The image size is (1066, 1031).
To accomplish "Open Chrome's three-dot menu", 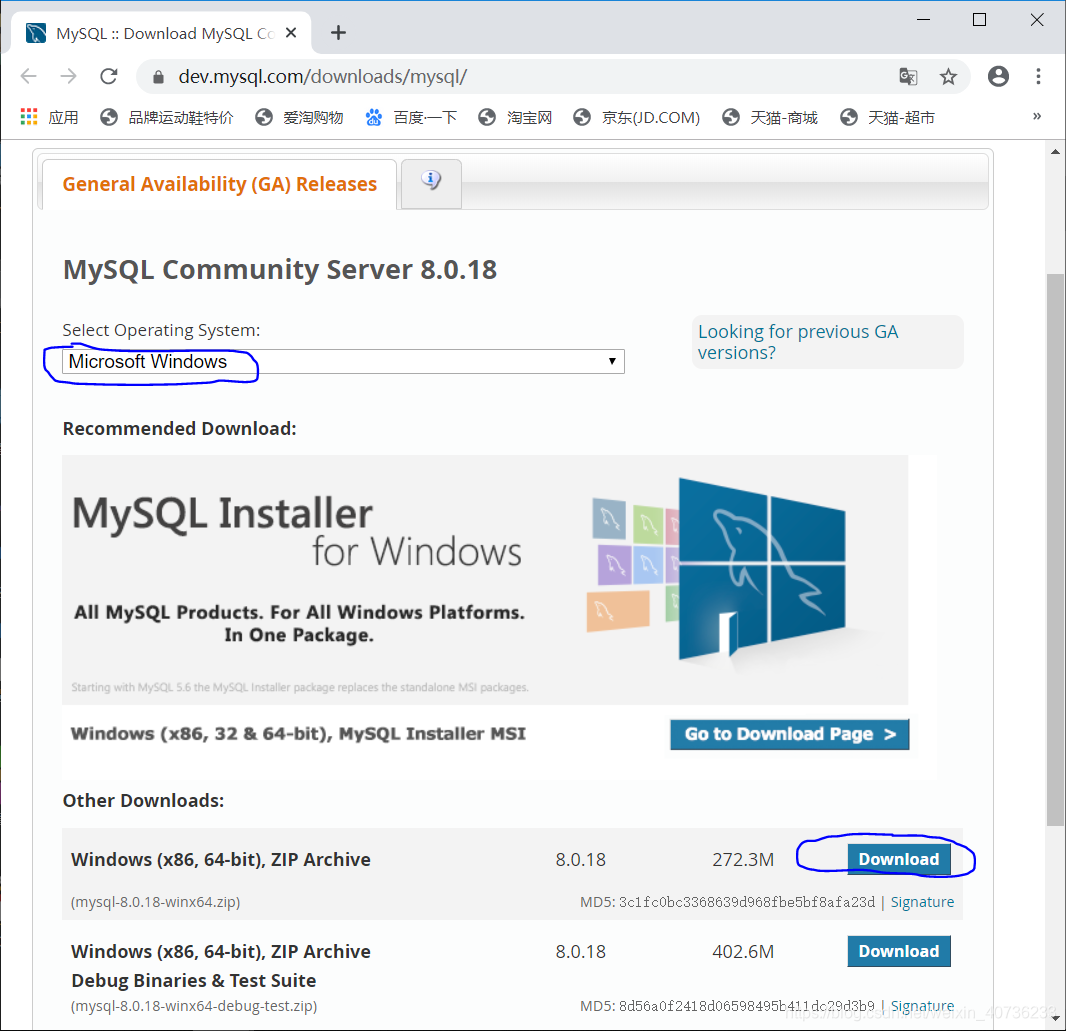I will (1038, 76).
